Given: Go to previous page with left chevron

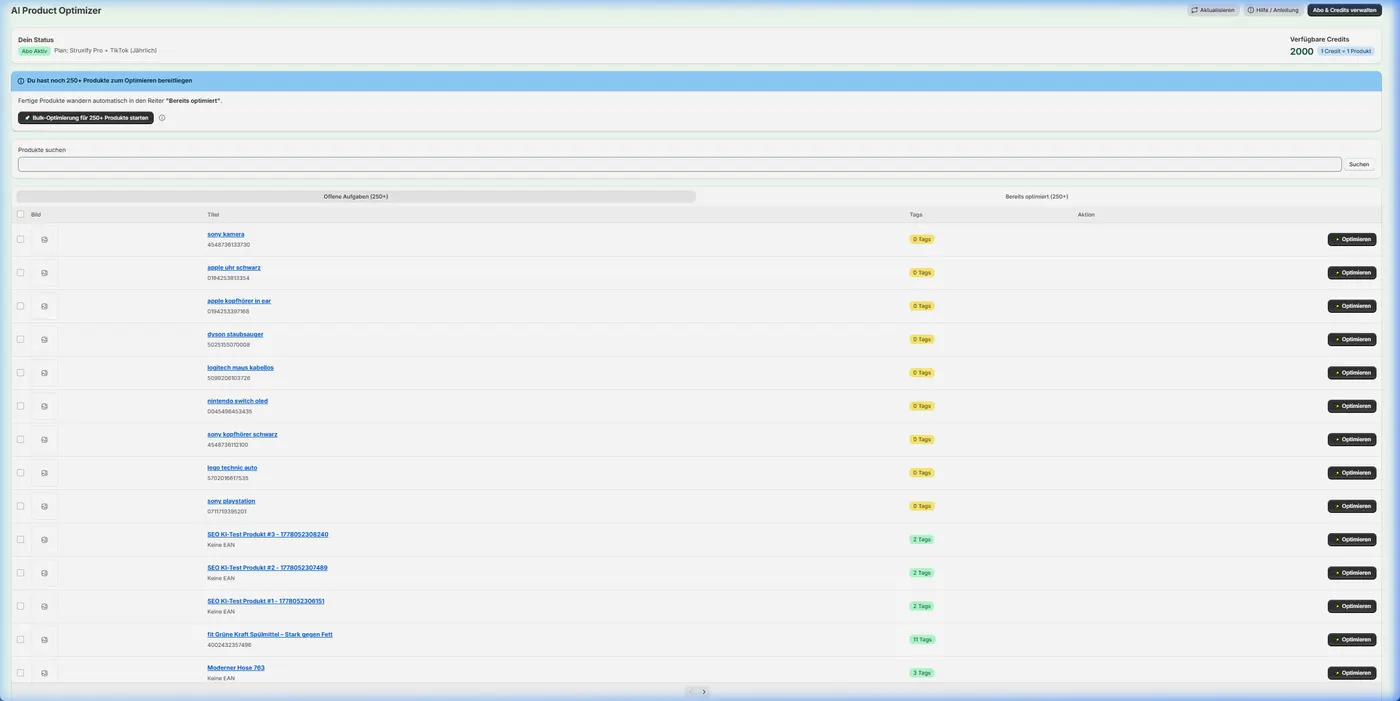Looking at the screenshot, I should (x=691, y=692).
